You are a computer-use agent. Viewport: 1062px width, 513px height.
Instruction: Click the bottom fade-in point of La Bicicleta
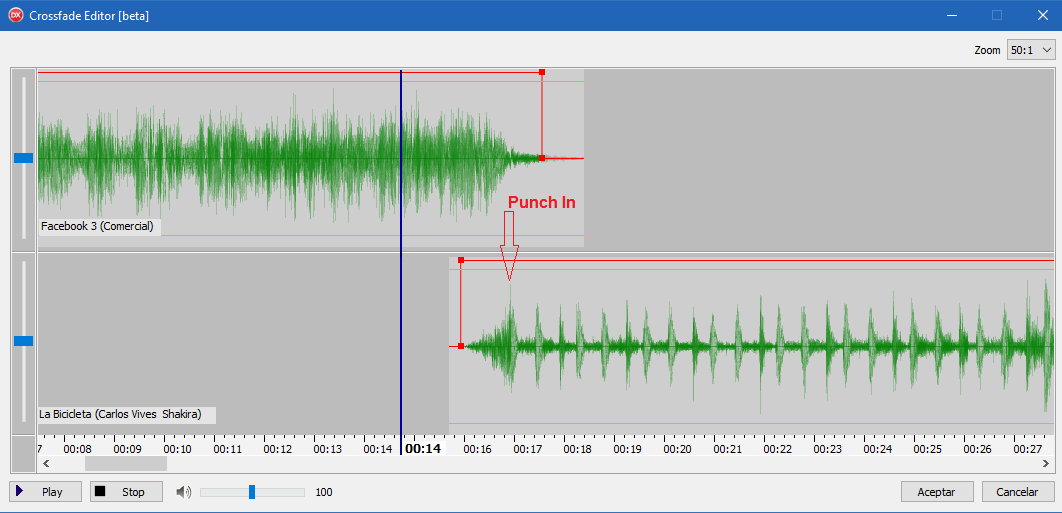(461, 346)
